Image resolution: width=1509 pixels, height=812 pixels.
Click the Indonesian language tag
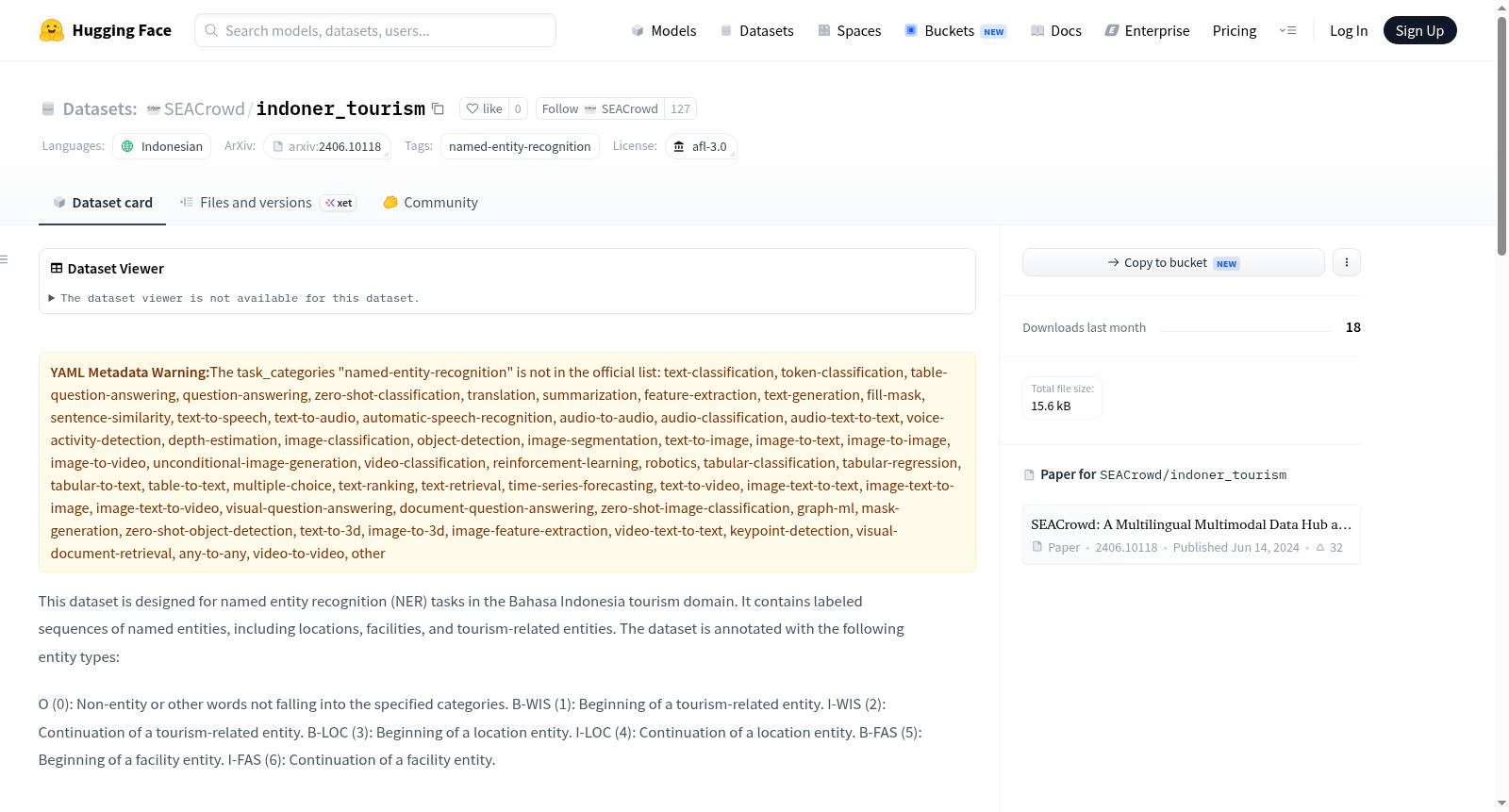(162, 146)
